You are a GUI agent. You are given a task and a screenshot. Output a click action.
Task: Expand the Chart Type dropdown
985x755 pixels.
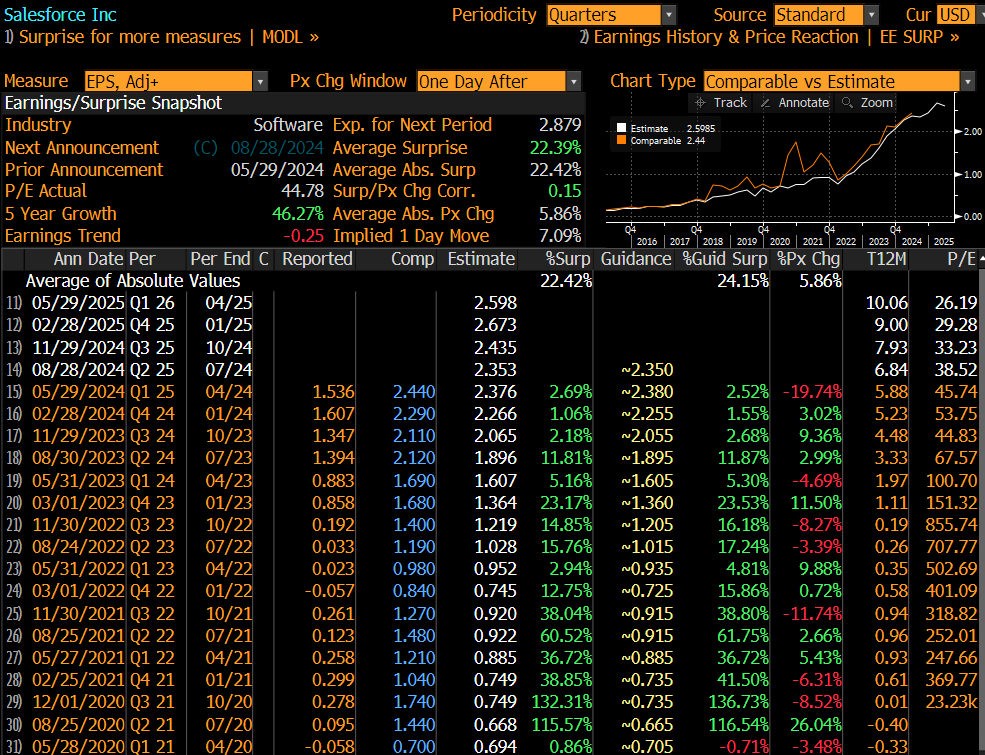840,82
